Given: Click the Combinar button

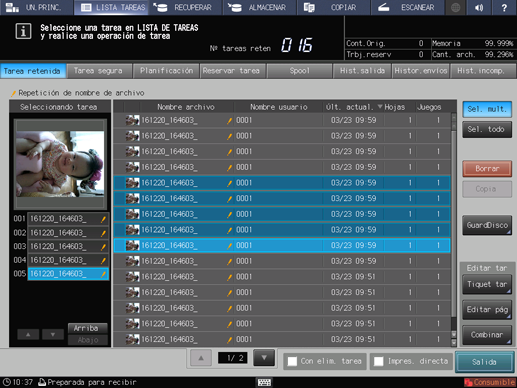Looking at the screenshot, I should click(x=487, y=335).
